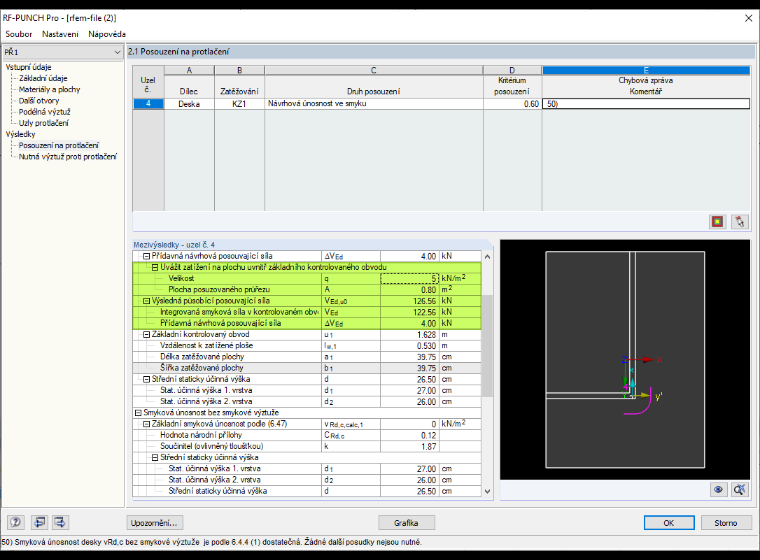
Task: Click the Grafika button
Action: (x=406, y=523)
